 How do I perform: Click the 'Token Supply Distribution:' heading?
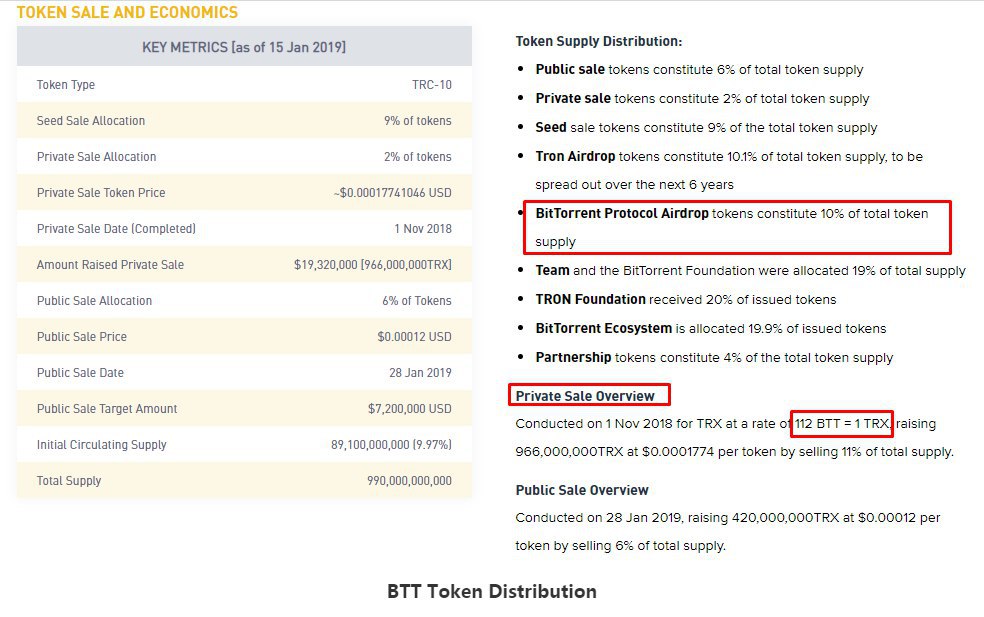point(599,41)
